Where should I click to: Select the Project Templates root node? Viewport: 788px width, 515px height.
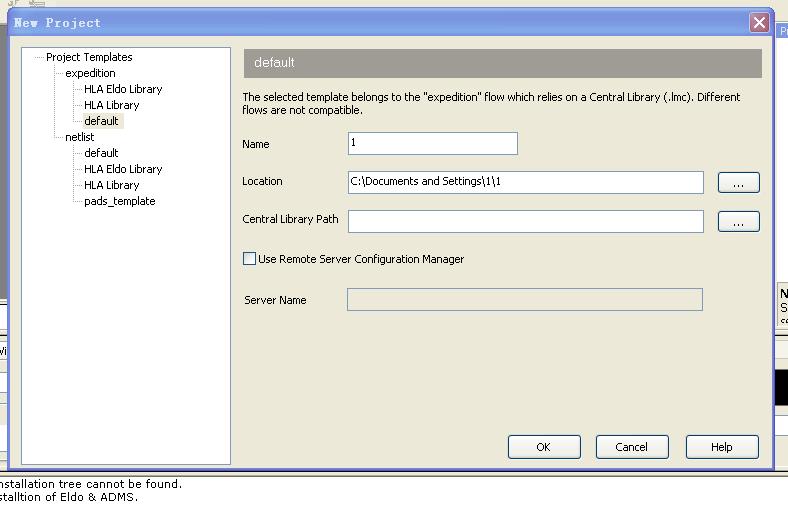click(x=89, y=57)
